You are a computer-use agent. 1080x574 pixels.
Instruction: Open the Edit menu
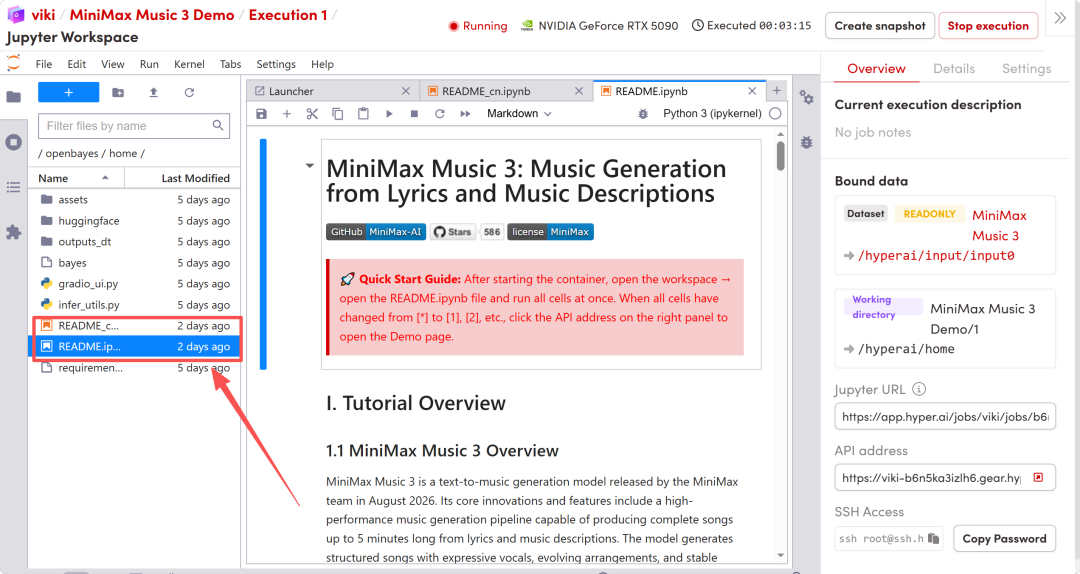[76, 64]
